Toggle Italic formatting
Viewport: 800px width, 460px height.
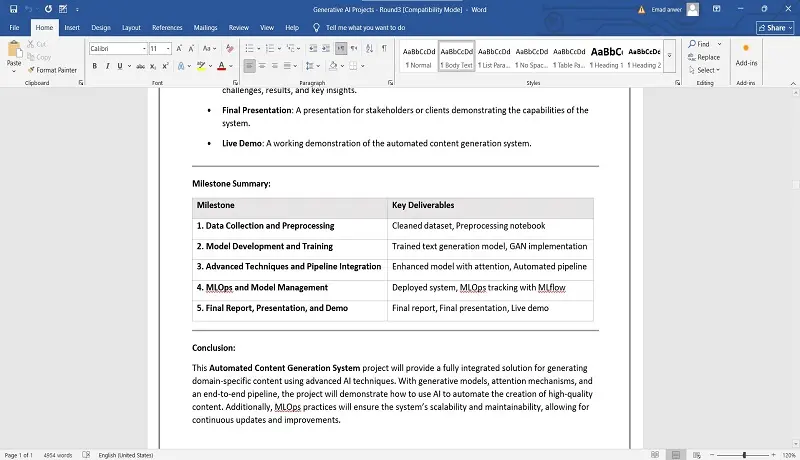[107, 66]
